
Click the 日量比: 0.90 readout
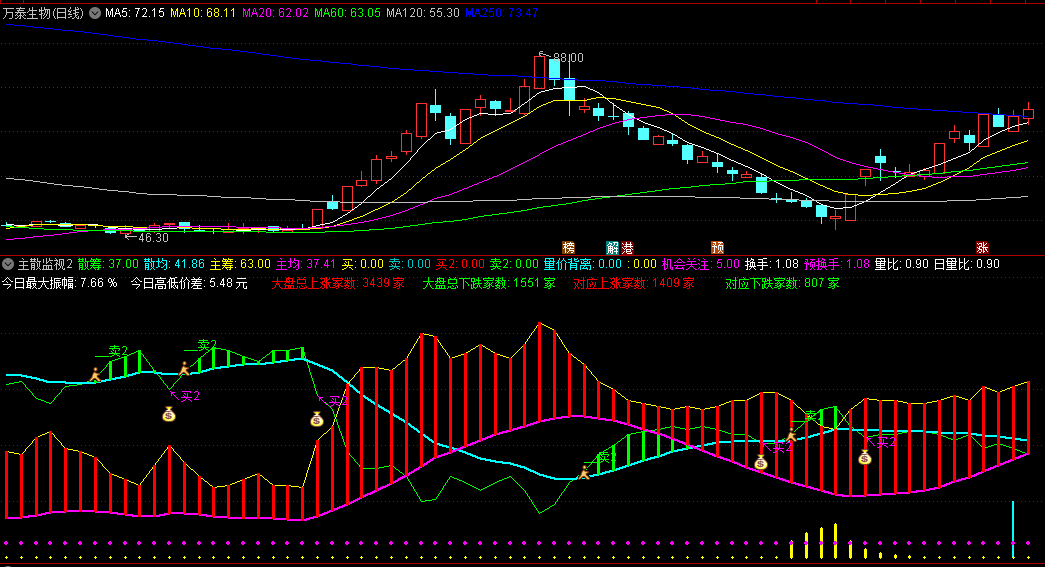(966, 265)
